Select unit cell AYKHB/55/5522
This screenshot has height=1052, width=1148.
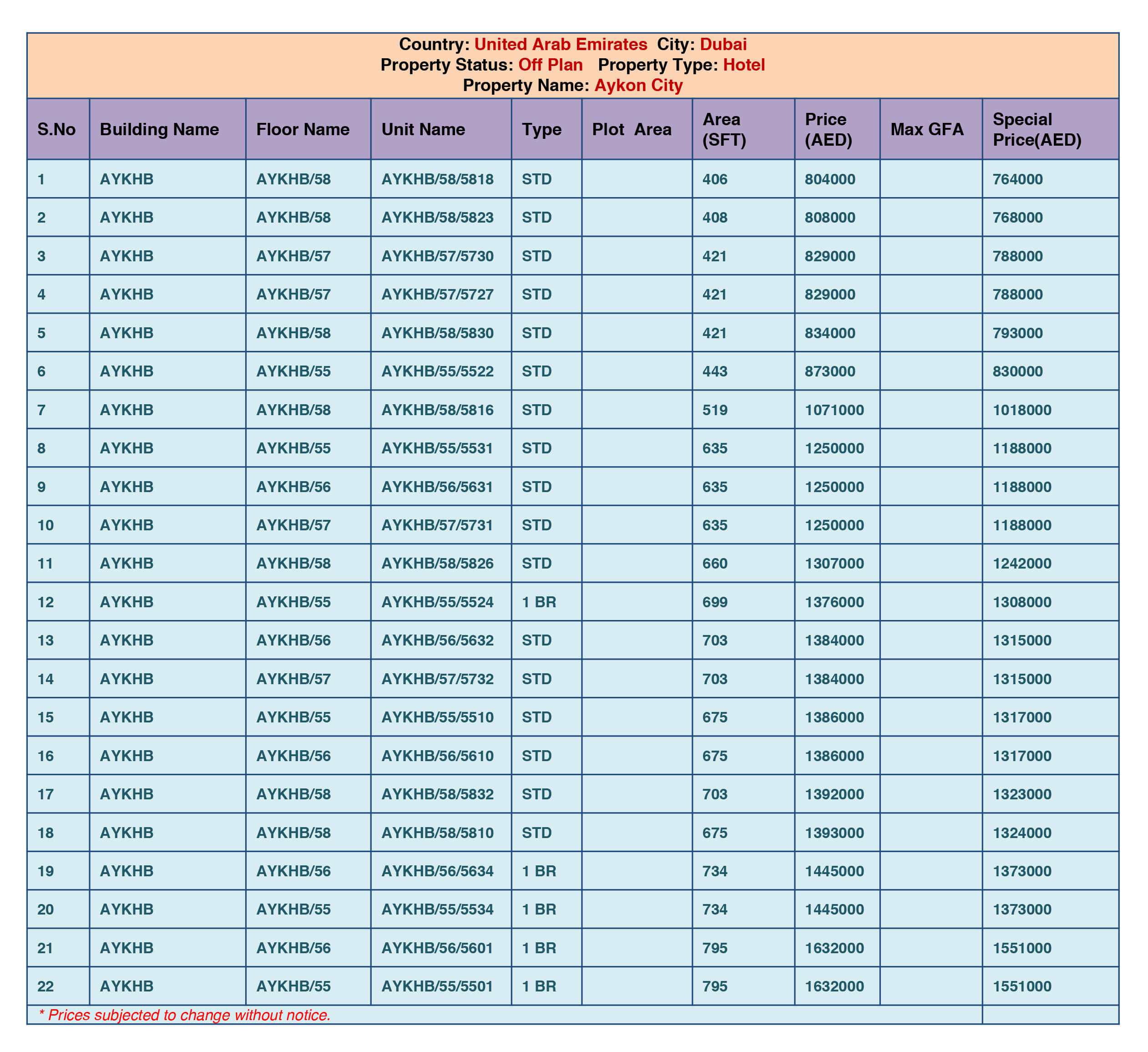click(441, 371)
